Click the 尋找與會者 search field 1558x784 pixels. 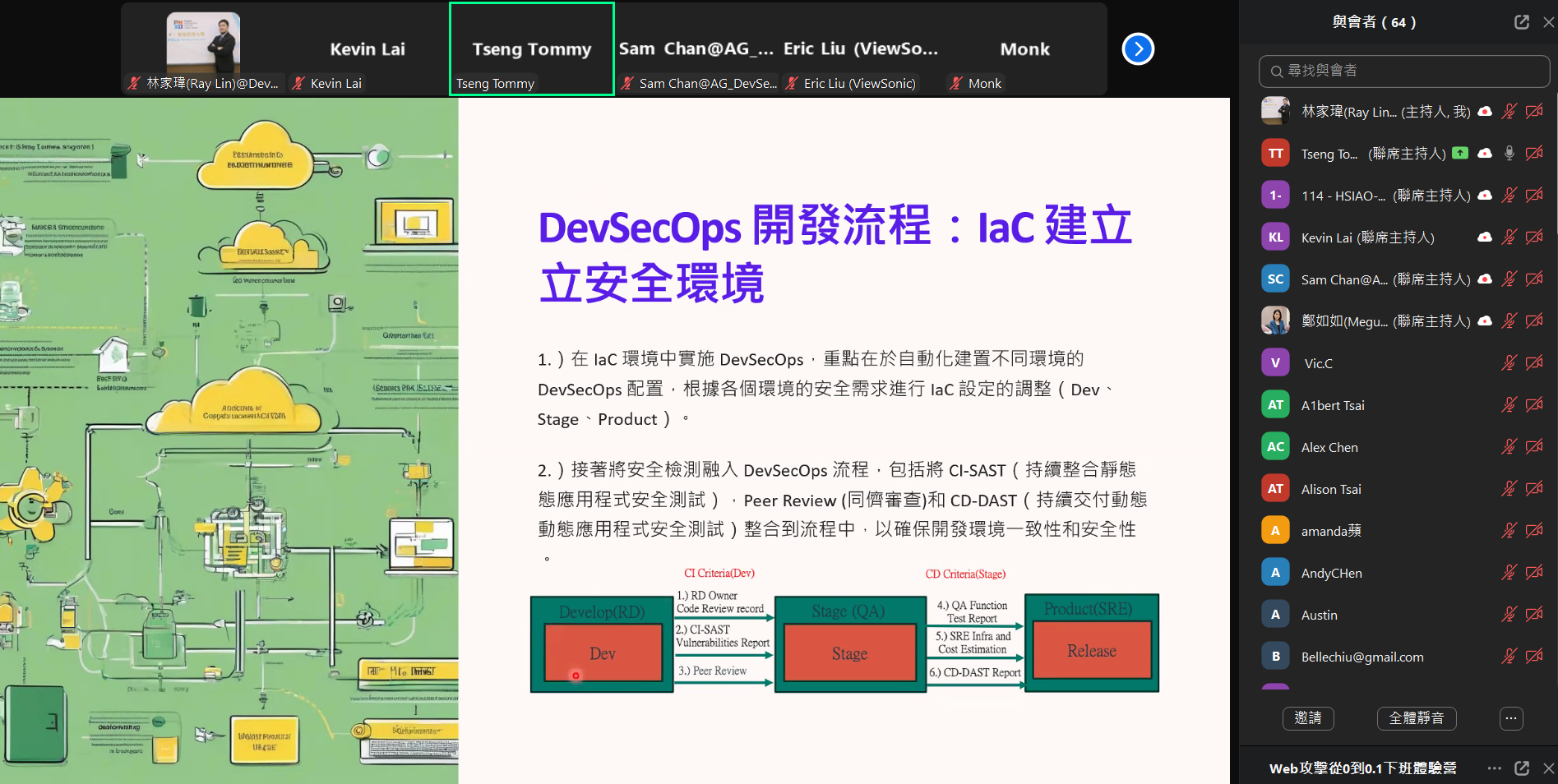(1404, 71)
